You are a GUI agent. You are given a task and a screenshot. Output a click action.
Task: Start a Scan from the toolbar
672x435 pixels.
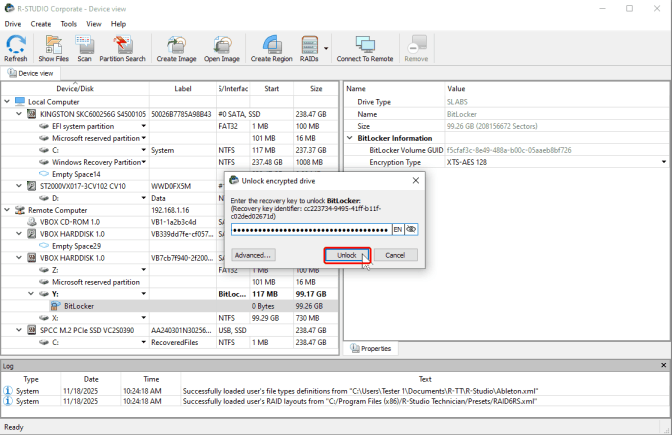86,49
